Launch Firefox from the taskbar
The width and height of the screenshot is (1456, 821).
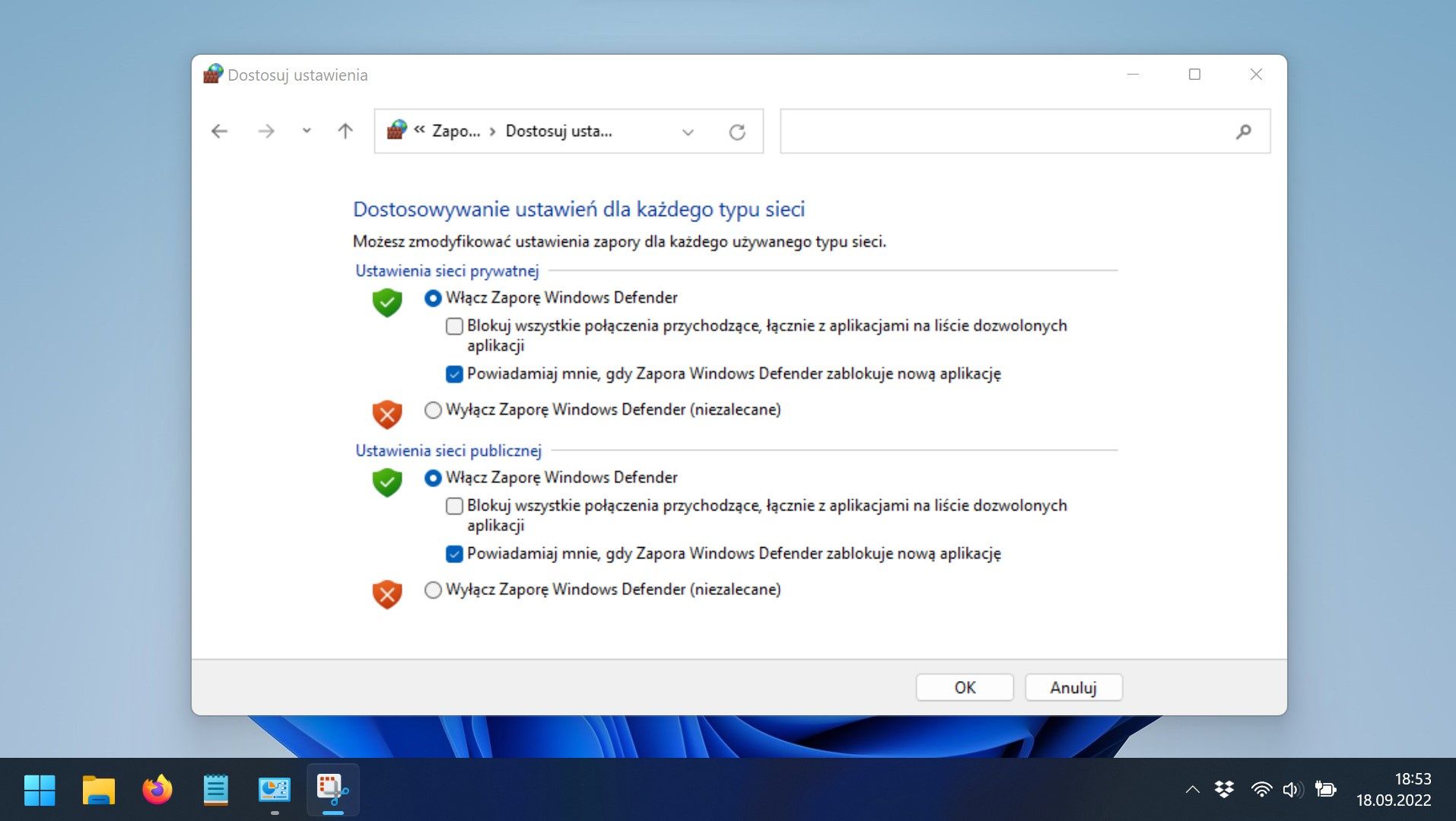click(x=157, y=790)
